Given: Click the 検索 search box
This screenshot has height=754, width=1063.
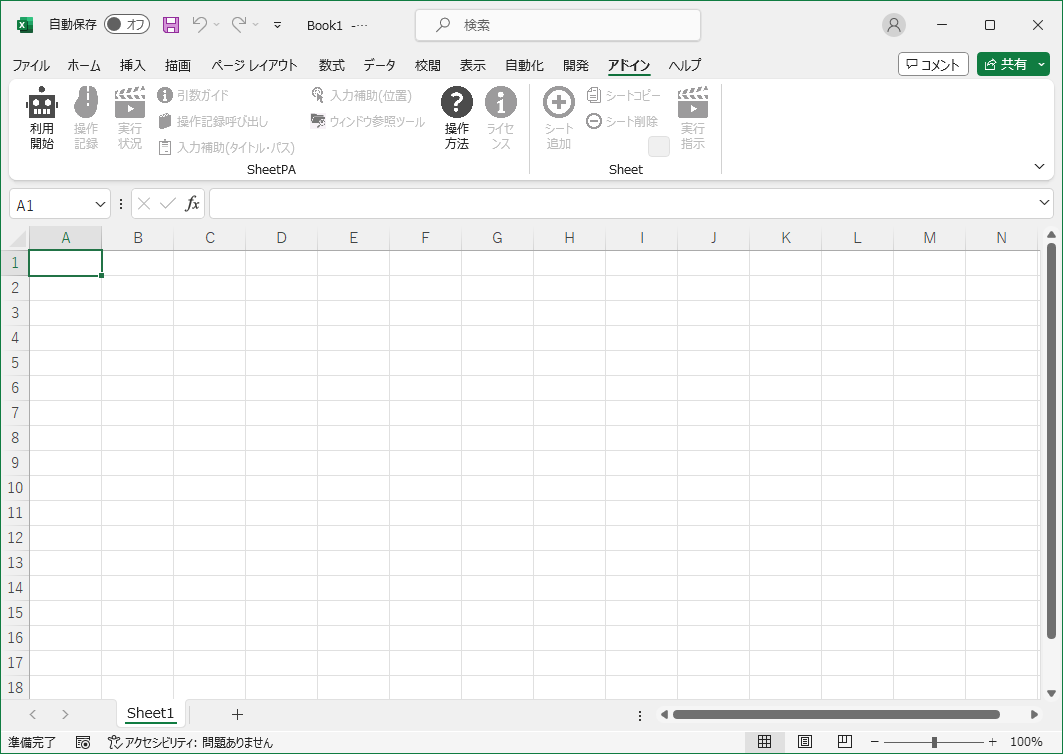Looking at the screenshot, I should (x=558, y=25).
